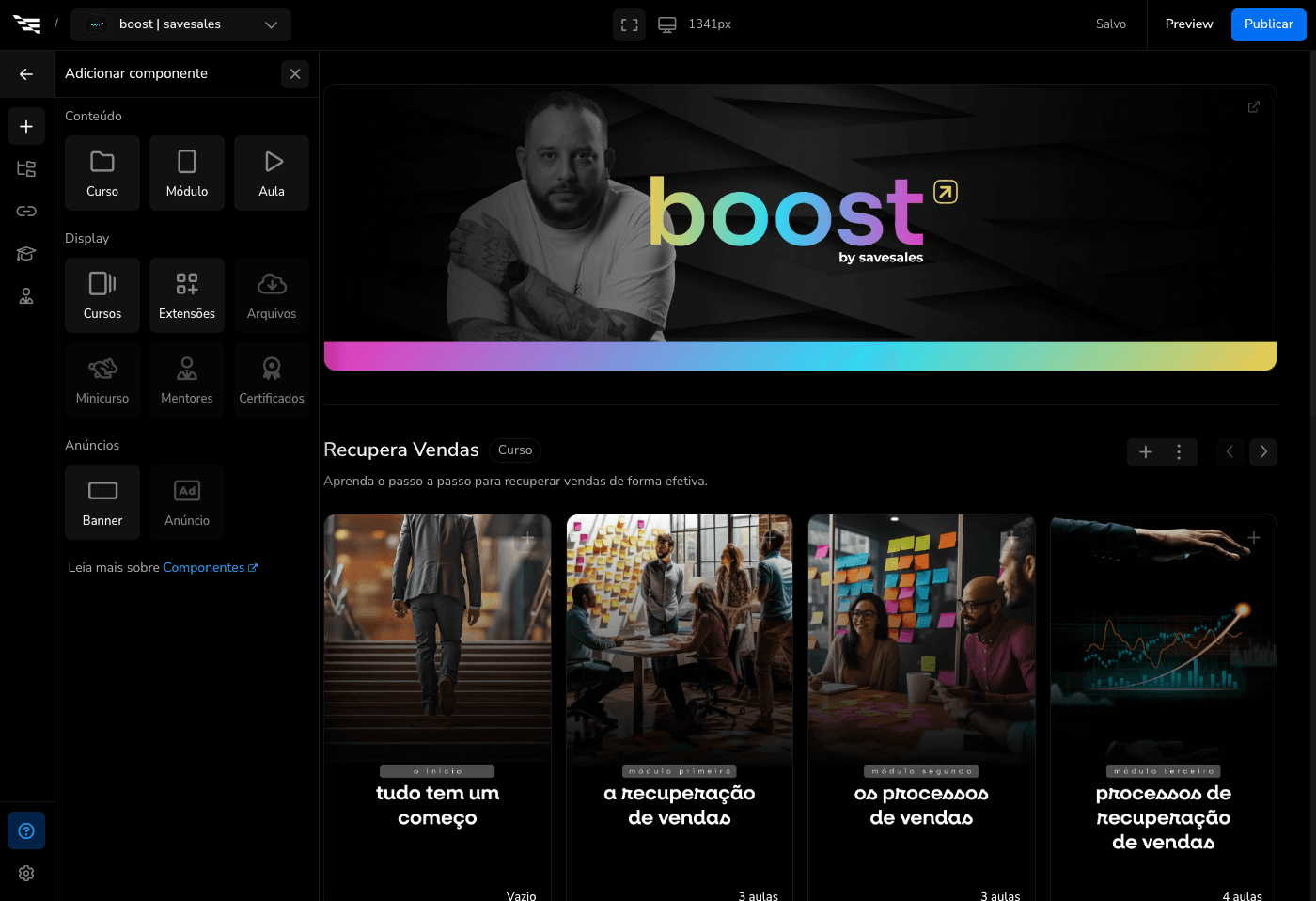The height and width of the screenshot is (901, 1316).
Task: Open 'processos de recuperação de vendas' card
Action: click(x=1164, y=707)
